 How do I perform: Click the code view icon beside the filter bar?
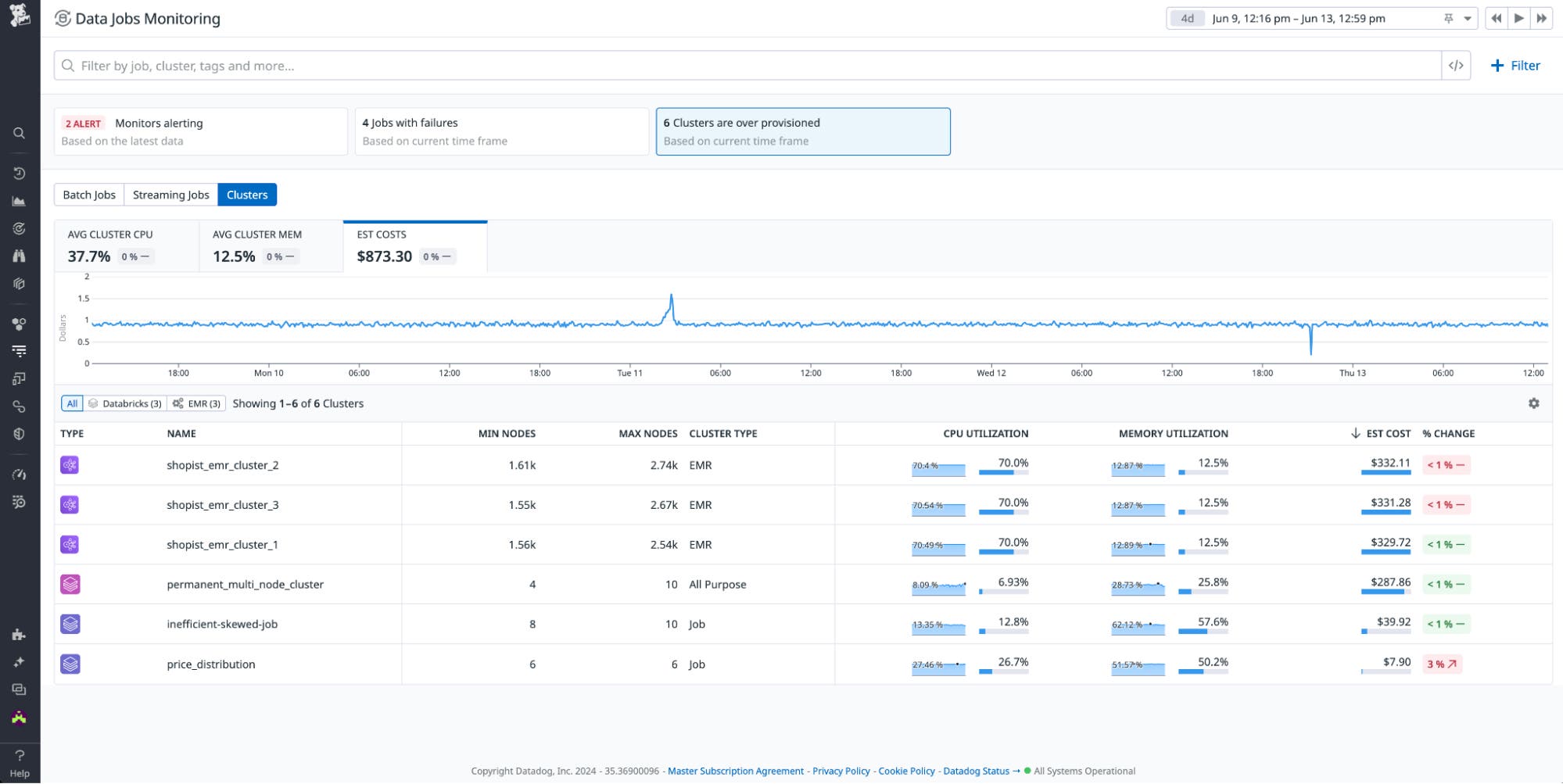pyautogui.click(x=1455, y=66)
